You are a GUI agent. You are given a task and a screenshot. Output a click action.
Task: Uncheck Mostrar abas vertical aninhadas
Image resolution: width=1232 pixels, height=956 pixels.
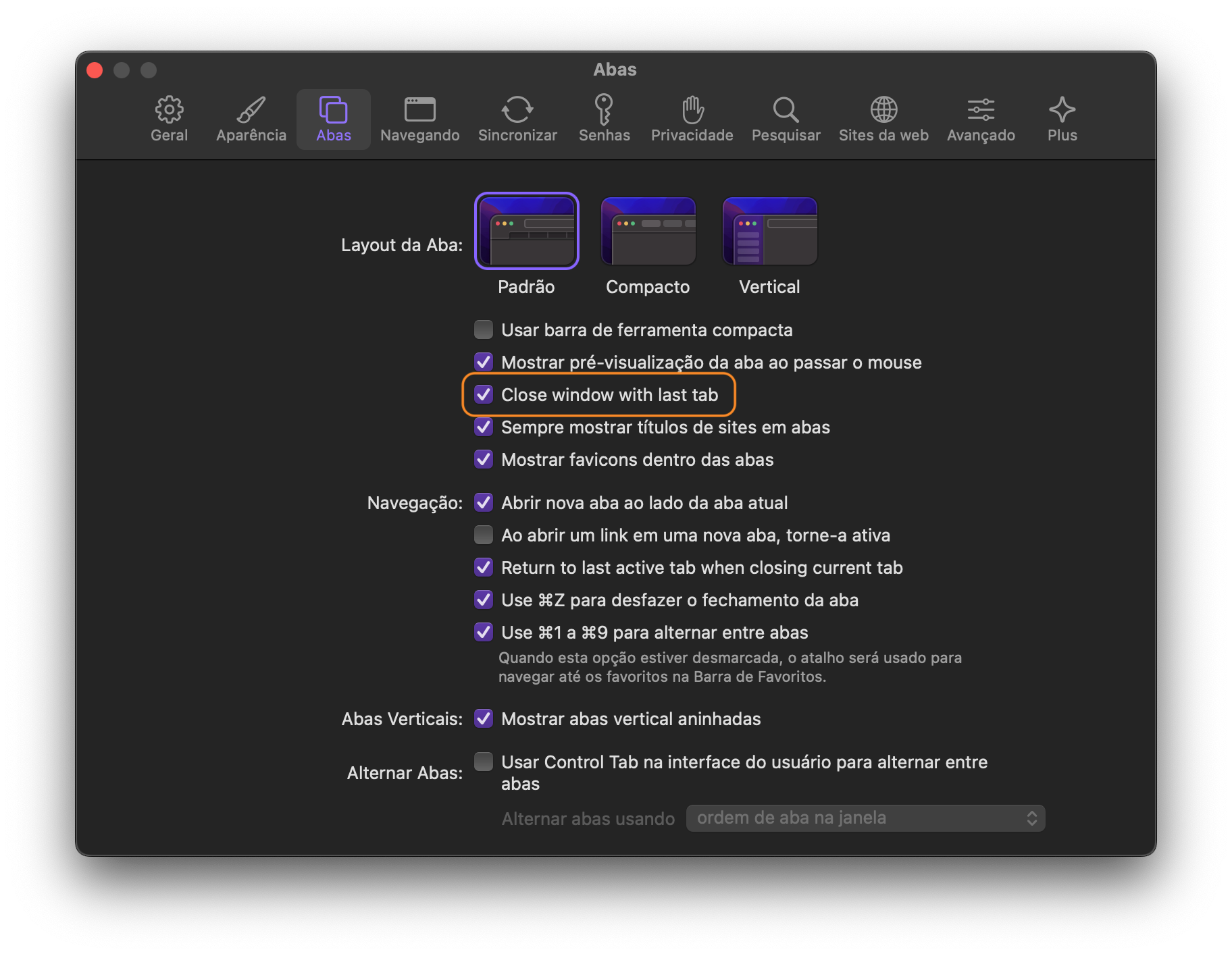point(484,718)
